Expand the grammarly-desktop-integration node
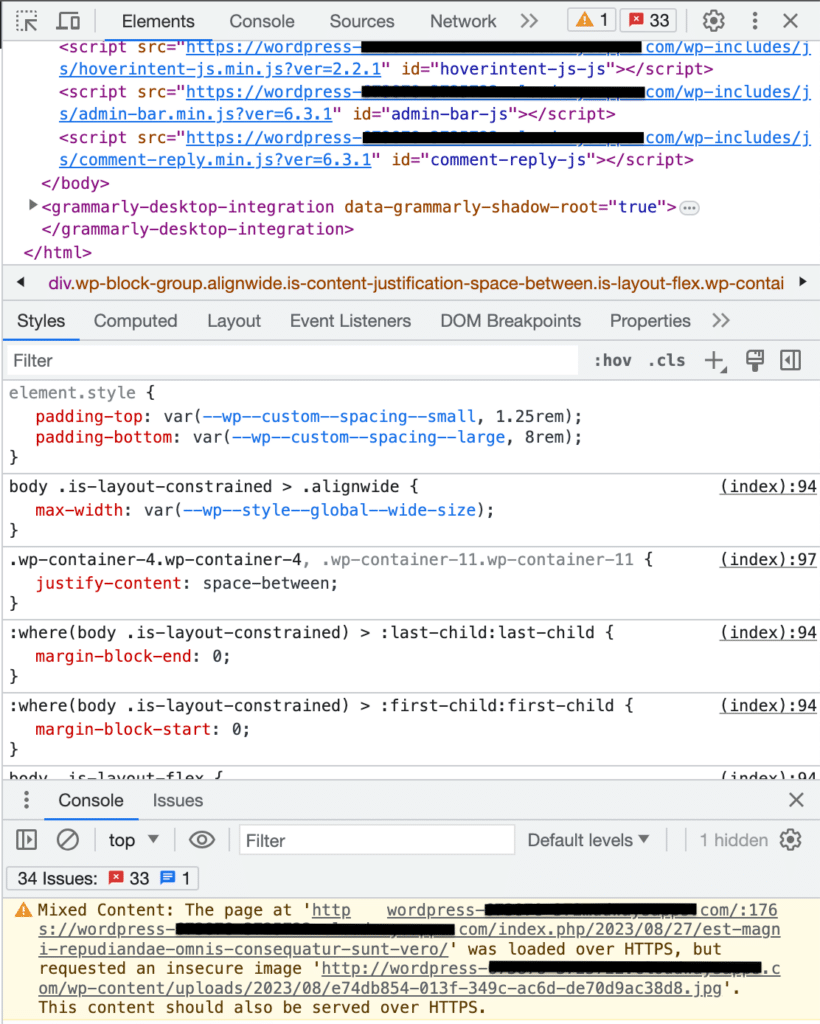This screenshot has width=820, height=1024. click(x=34, y=206)
